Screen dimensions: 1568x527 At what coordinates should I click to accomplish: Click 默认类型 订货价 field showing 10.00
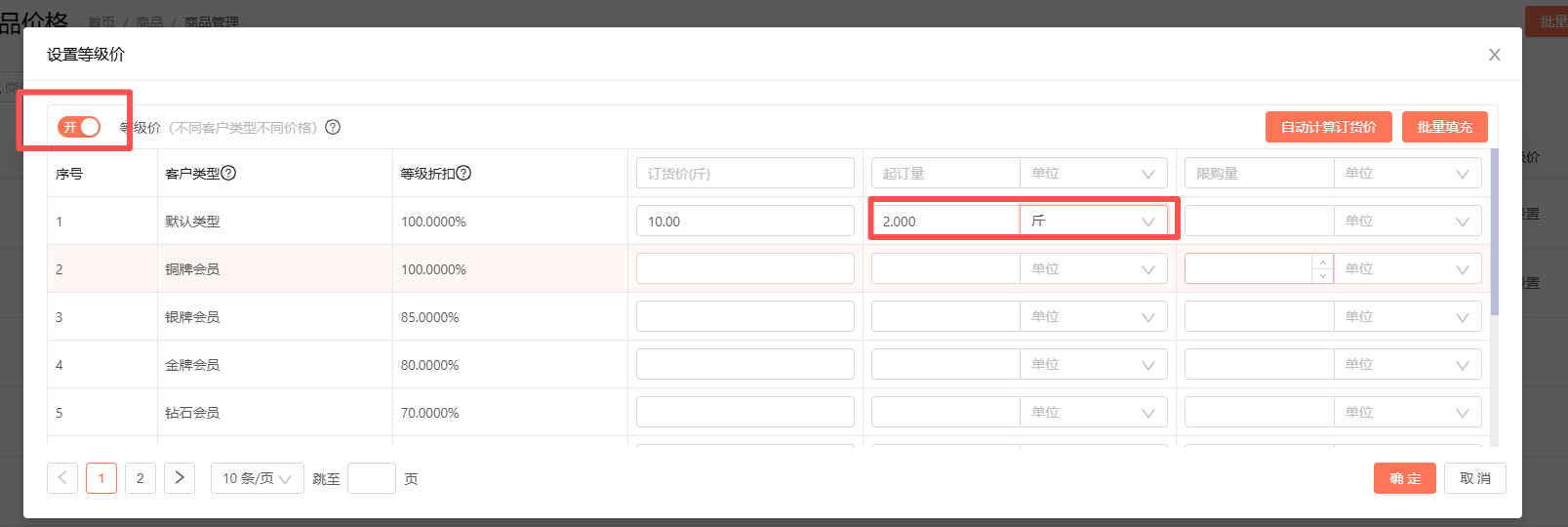pos(745,221)
